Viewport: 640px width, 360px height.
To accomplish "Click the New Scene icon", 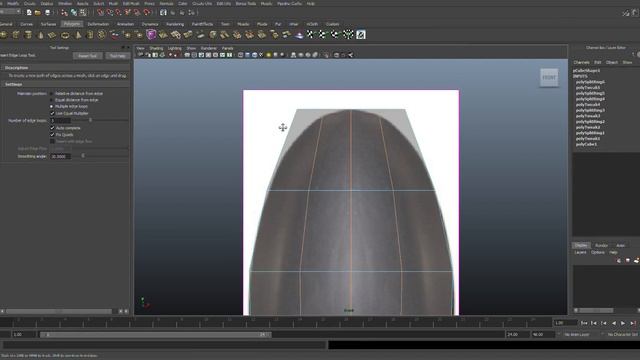I will point(29,13).
